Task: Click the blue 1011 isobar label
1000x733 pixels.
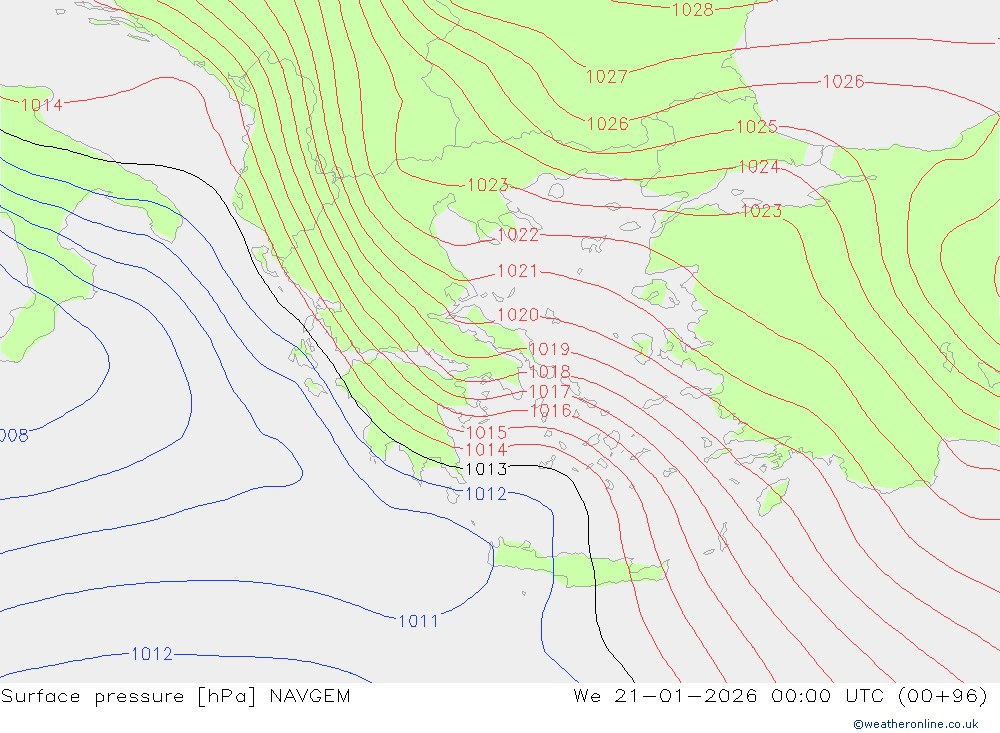Action: tap(418, 621)
